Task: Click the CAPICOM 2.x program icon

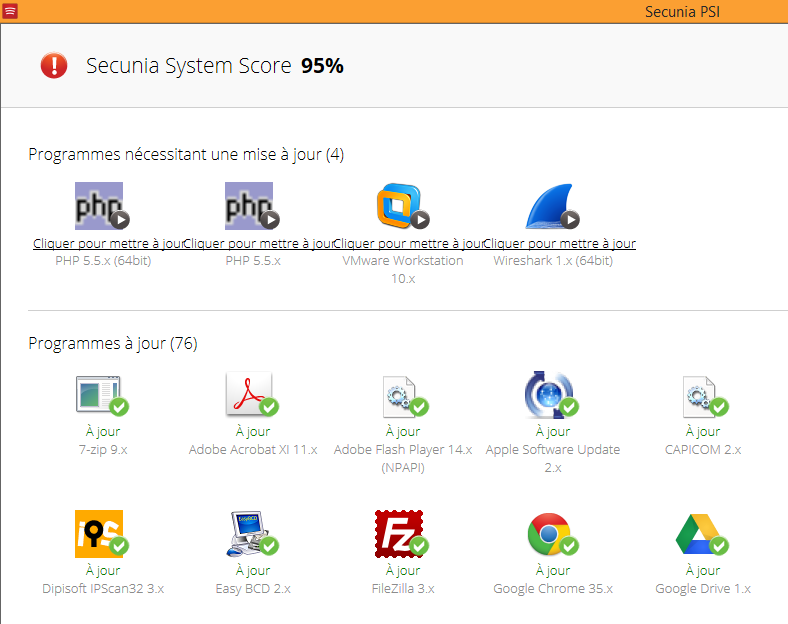Action: (703, 395)
